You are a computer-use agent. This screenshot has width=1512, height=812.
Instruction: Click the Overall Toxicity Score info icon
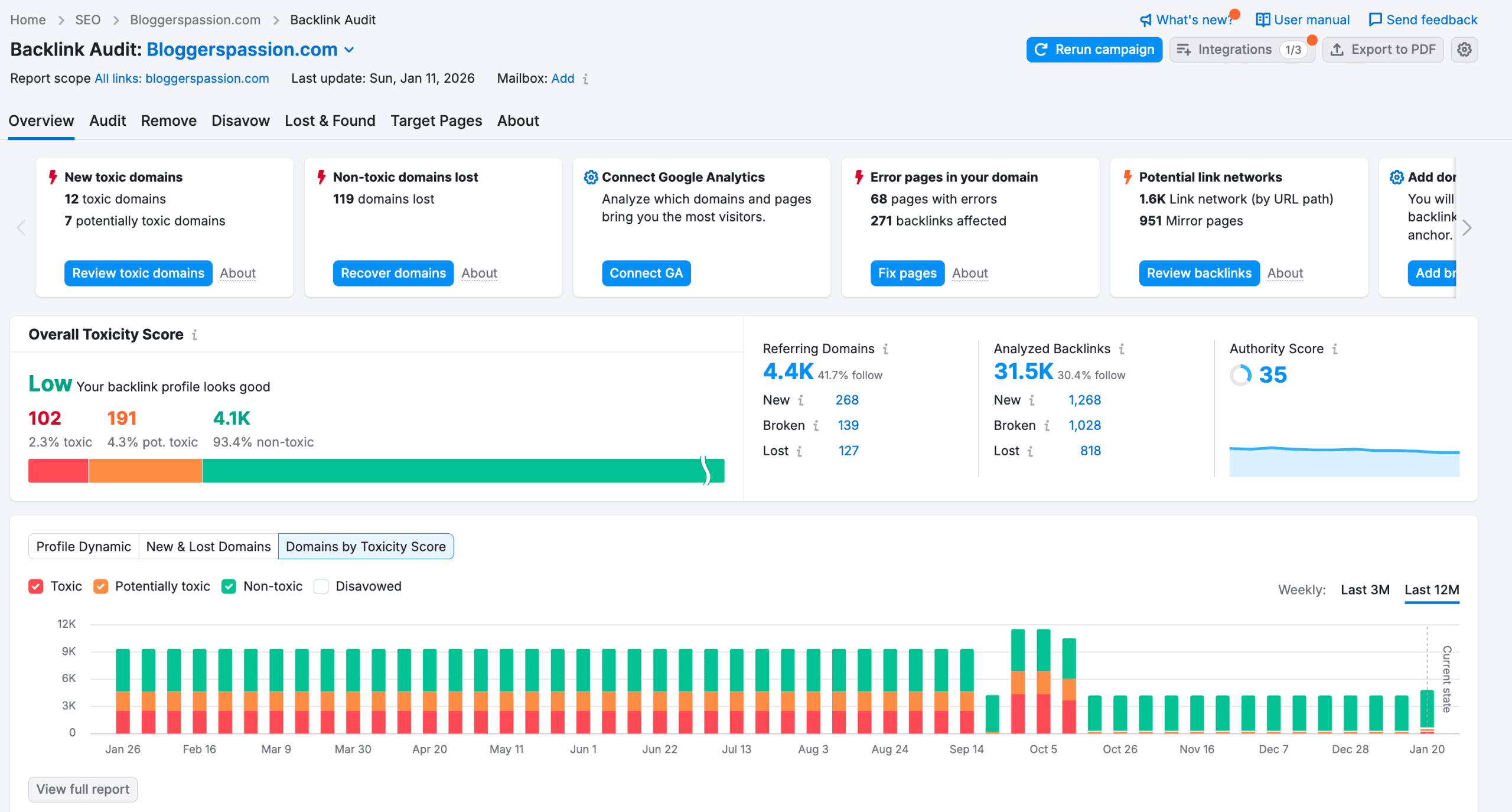point(195,335)
